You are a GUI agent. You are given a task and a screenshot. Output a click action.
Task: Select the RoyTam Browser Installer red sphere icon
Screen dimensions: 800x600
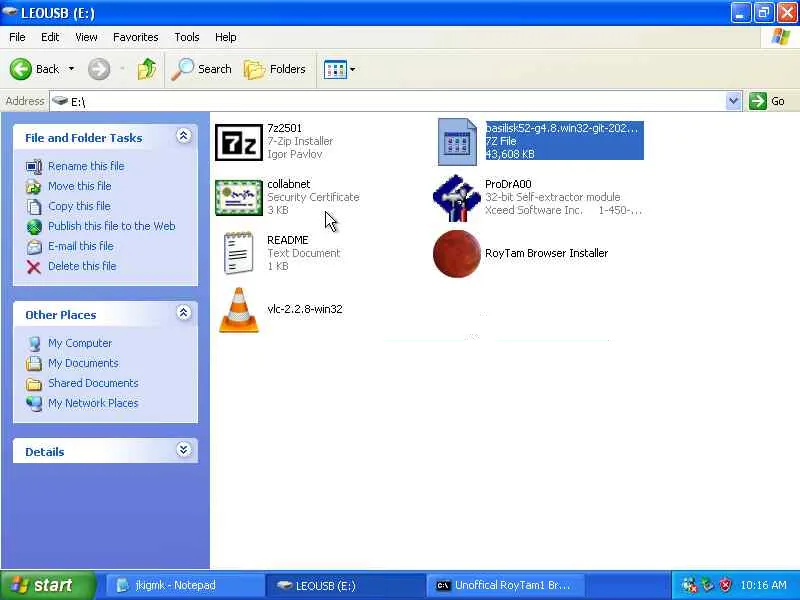457,254
